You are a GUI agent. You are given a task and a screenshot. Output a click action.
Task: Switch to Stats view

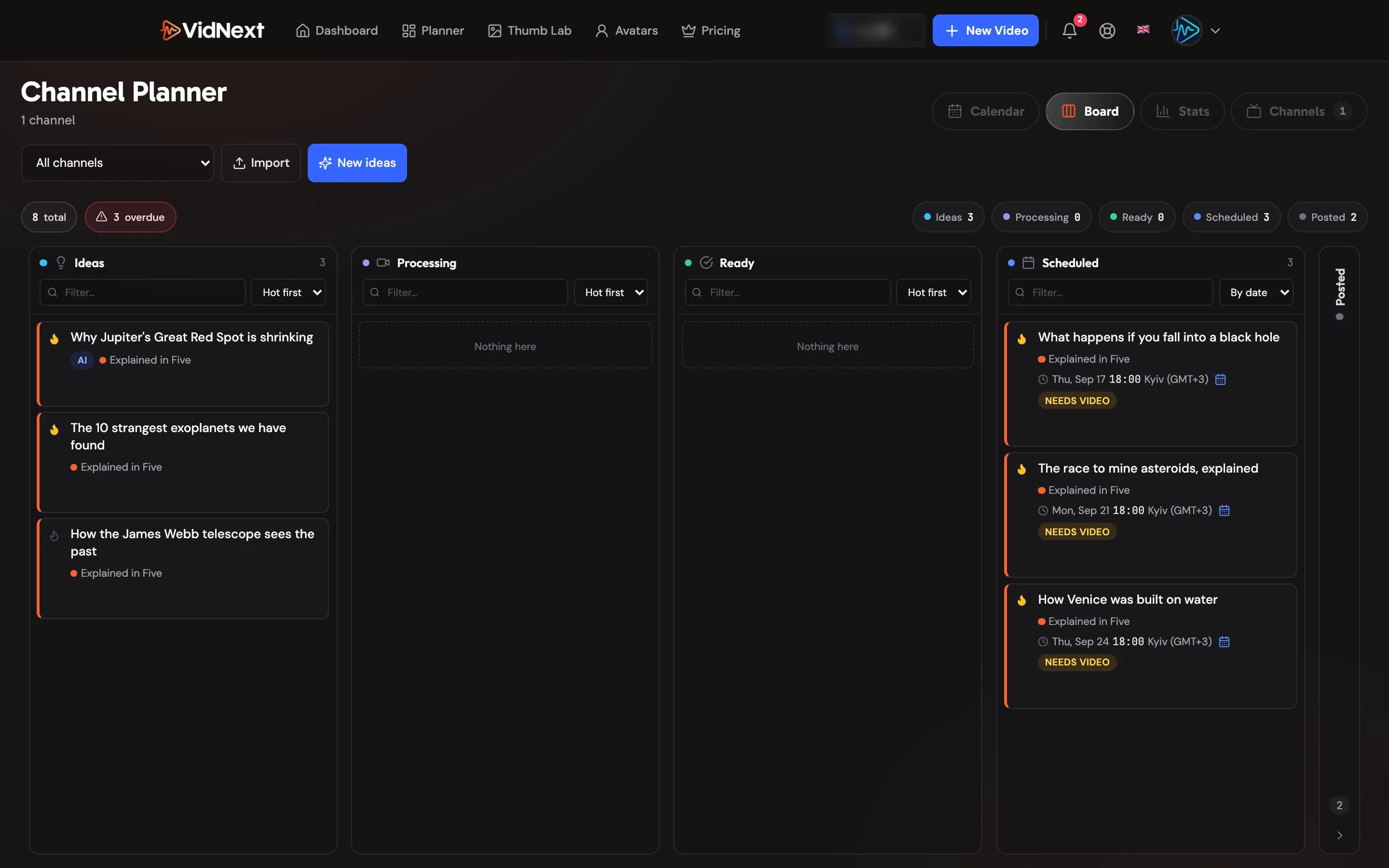pyautogui.click(x=1183, y=111)
